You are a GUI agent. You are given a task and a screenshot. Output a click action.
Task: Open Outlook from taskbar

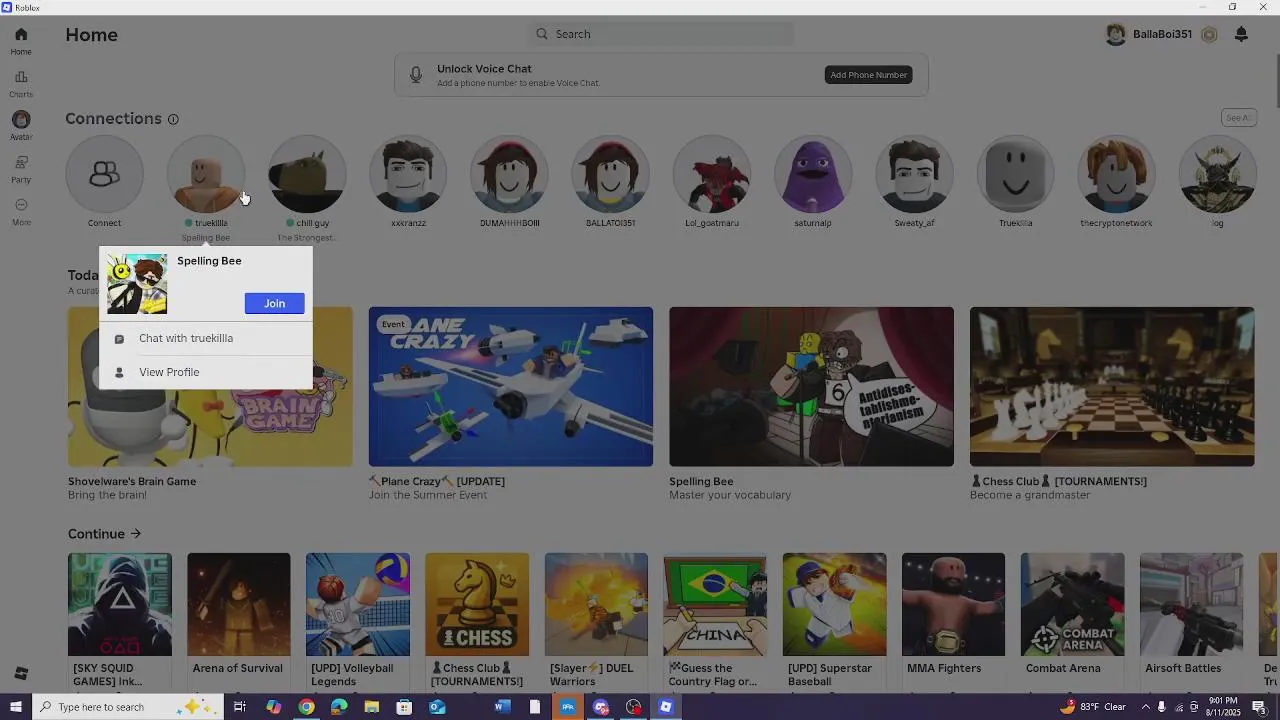tap(437, 707)
